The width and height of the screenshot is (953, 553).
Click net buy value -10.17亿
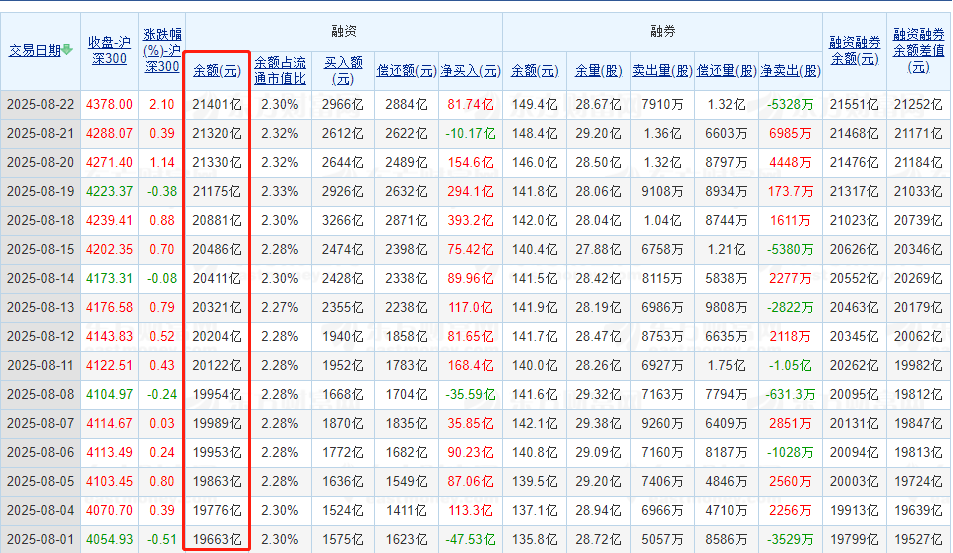click(x=470, y=133)
